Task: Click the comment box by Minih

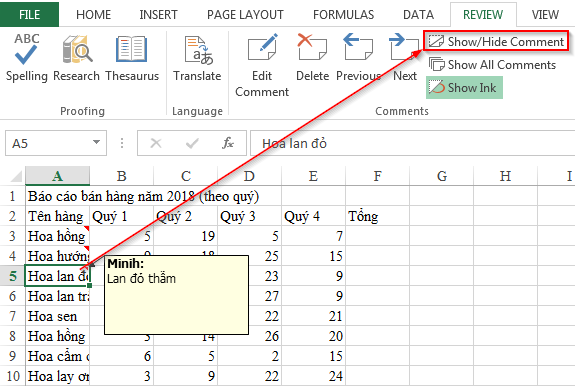Action: pyautogui.click(x=176, y=295)
